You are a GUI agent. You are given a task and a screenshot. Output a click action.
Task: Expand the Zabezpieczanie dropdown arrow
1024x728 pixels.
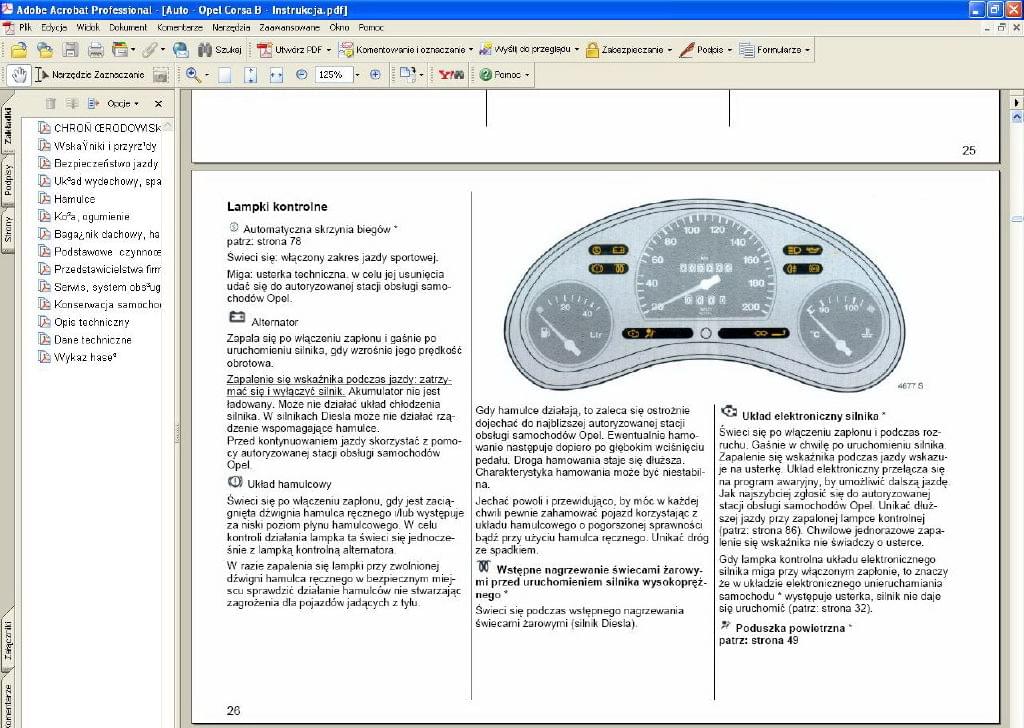pos(670,50)
